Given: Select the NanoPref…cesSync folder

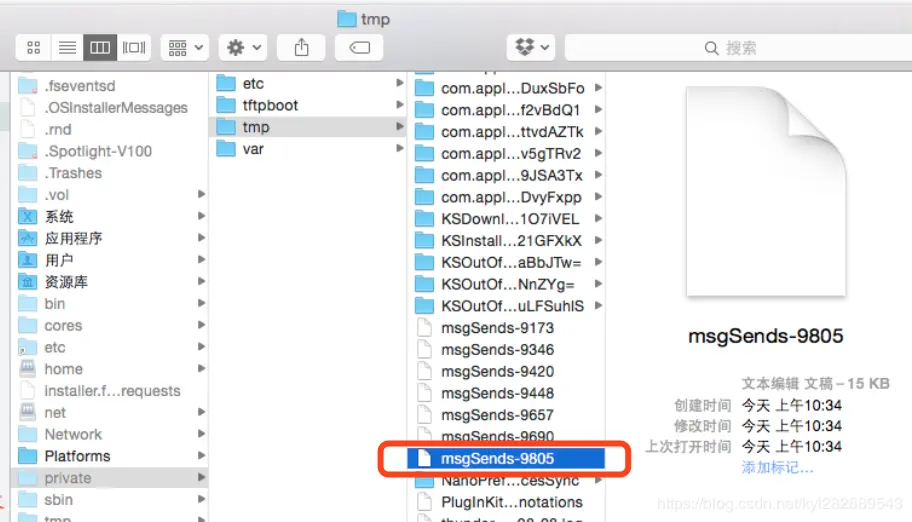Looking at the screenshot, I should tap(507, 481).
